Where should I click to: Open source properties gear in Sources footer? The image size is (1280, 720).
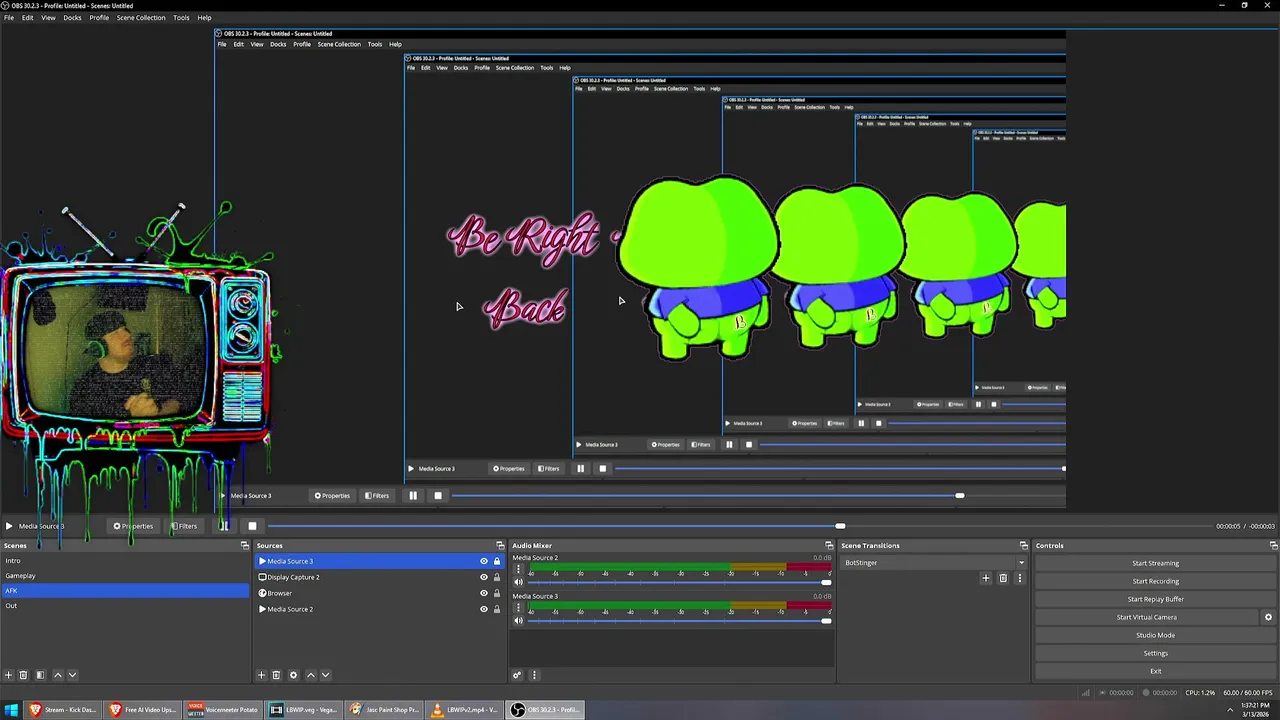293,675
